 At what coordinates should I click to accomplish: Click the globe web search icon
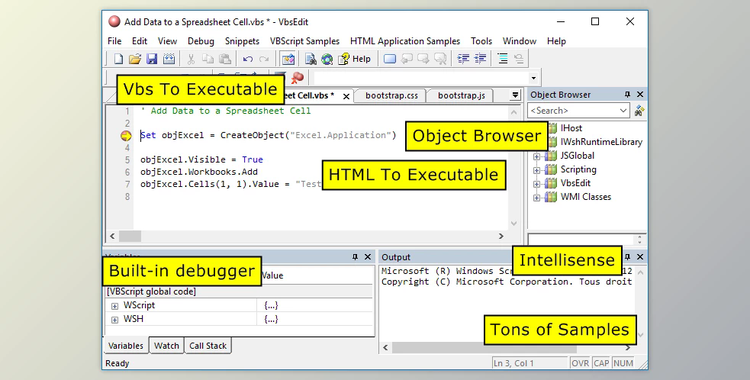pos(327,59)
